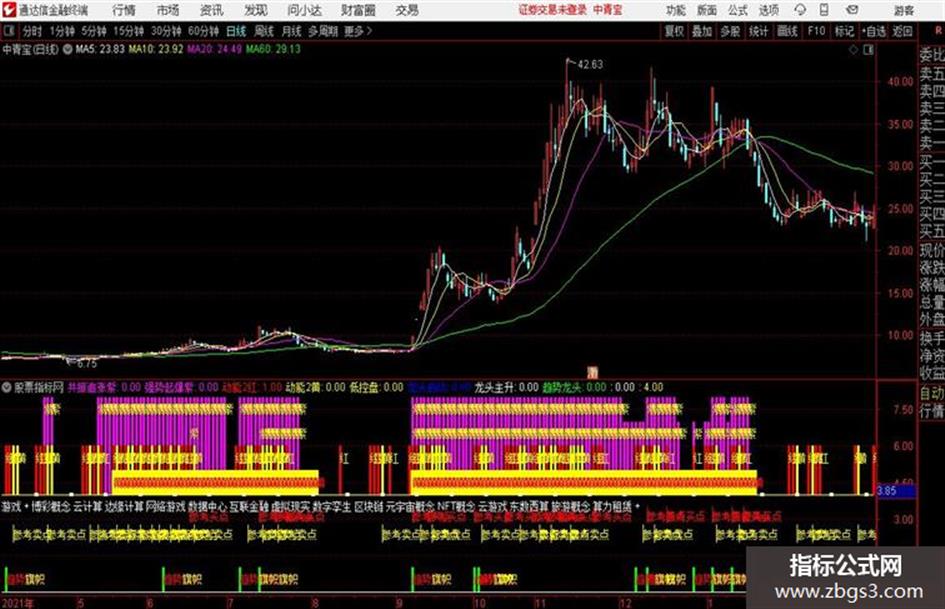Click the 龙头主升: 0.00 indicator value
The width and height of the screenshot is (945, 609).
tap(506, 387)
